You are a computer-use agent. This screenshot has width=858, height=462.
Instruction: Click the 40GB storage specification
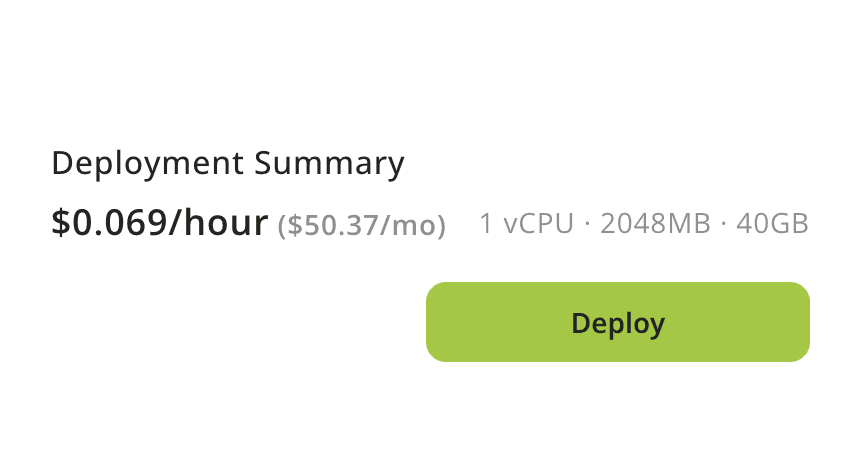tap(772, 224)
